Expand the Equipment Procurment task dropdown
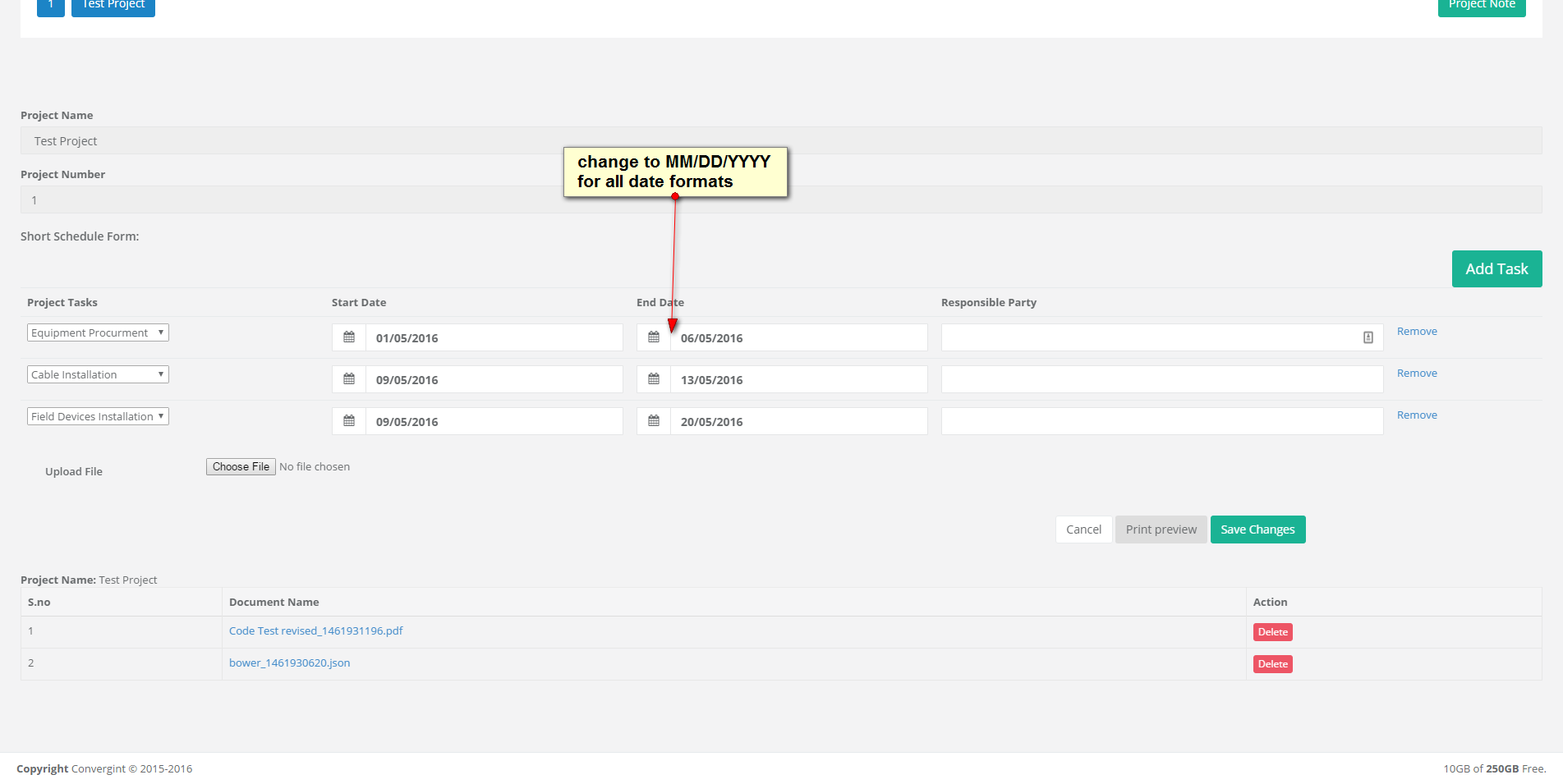The image size is (1563, 784). click(98, 332)
